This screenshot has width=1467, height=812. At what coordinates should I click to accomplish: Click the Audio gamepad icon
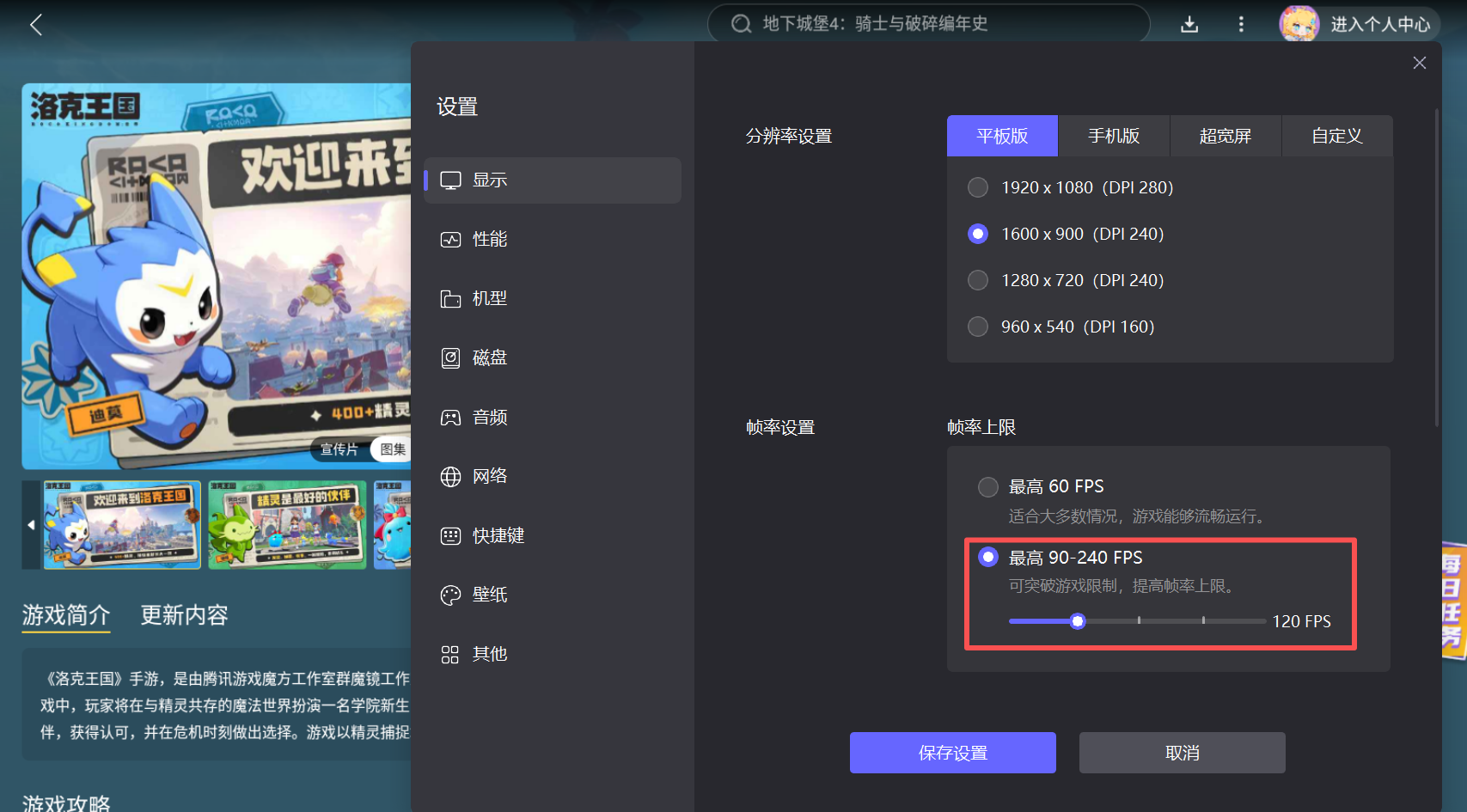click(x=451, y=418)
